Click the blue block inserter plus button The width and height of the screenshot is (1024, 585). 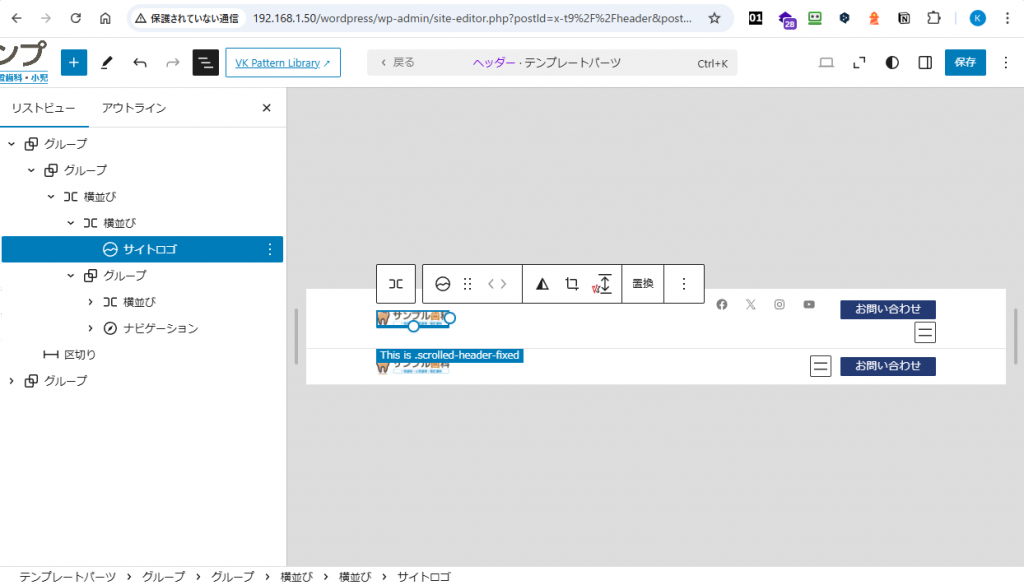(x=74, y=62)
